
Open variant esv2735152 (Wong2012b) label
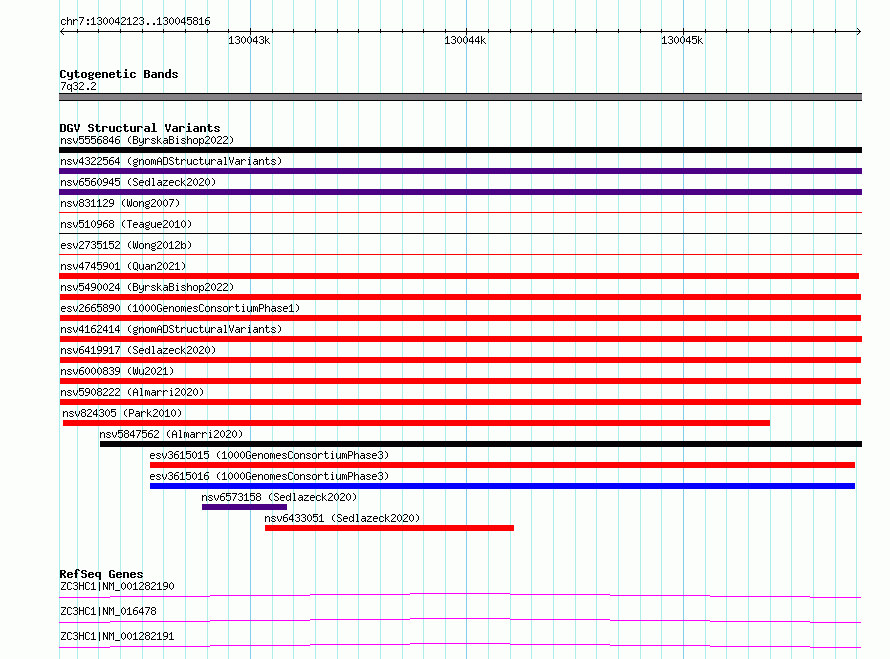(126, 245)
